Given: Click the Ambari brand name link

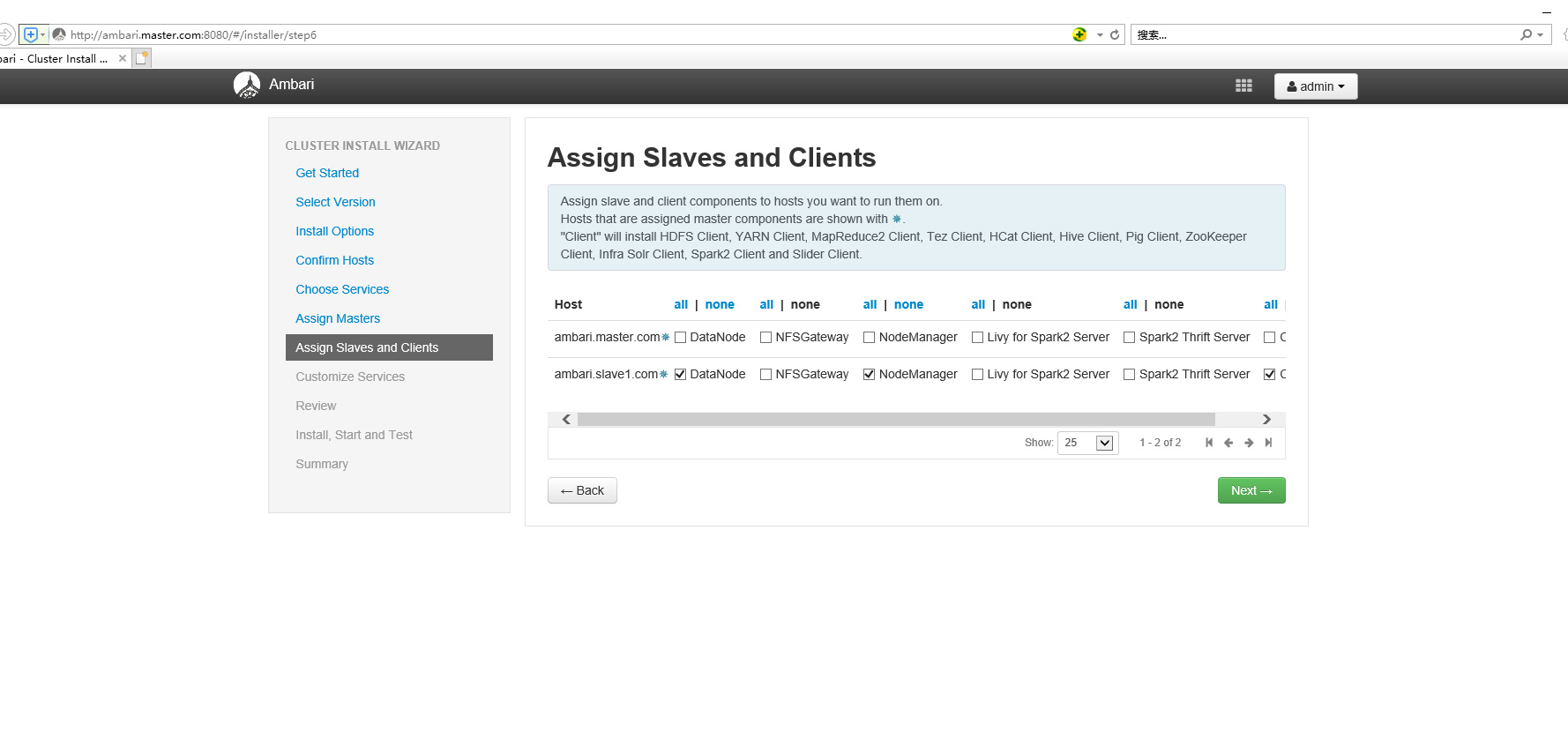Looking at the screenshot, I should [291, 85].
